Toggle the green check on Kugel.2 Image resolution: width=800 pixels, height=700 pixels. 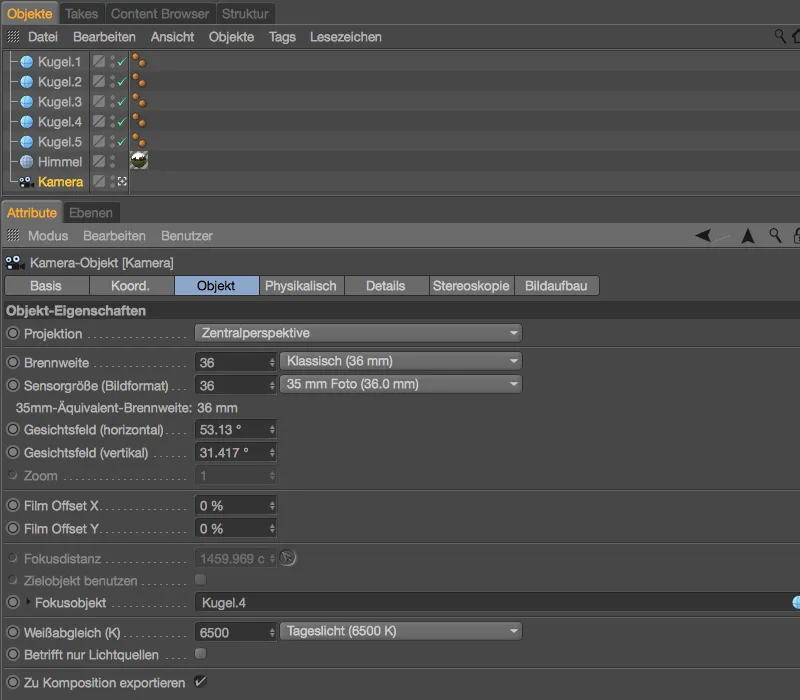(x=121, y=82)
